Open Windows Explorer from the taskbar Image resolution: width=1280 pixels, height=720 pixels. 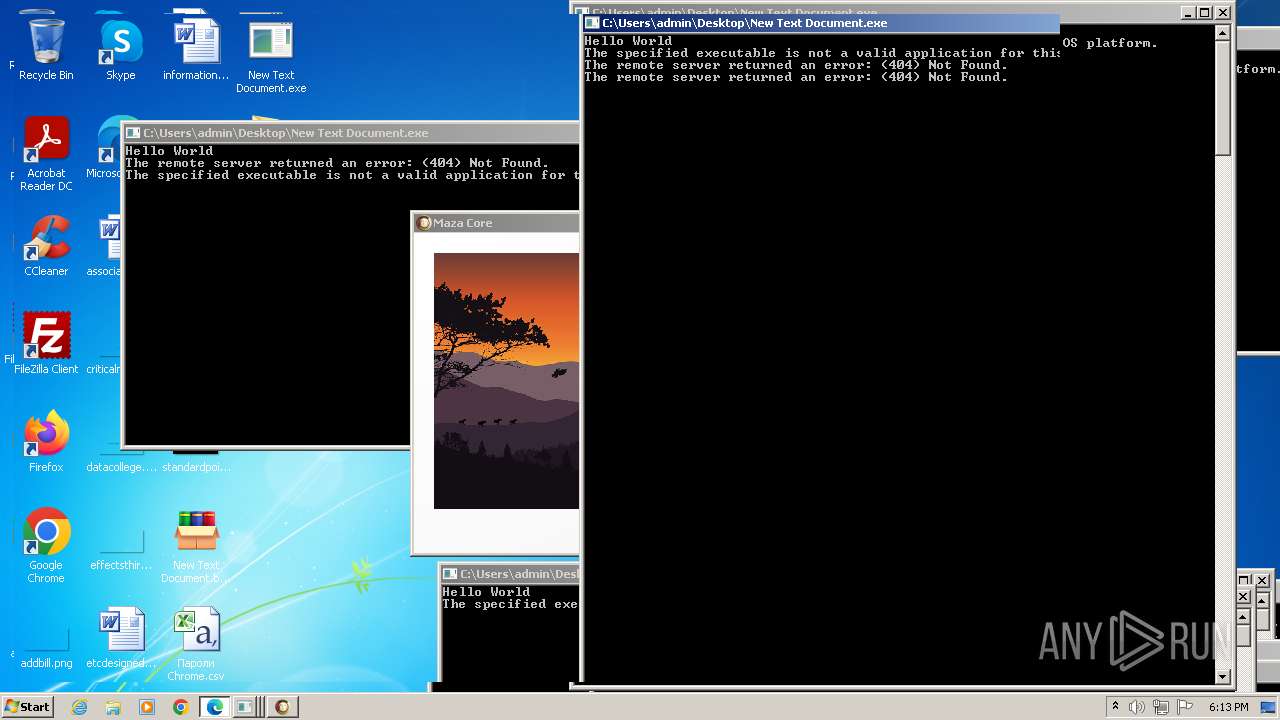(x=113, y=707)
